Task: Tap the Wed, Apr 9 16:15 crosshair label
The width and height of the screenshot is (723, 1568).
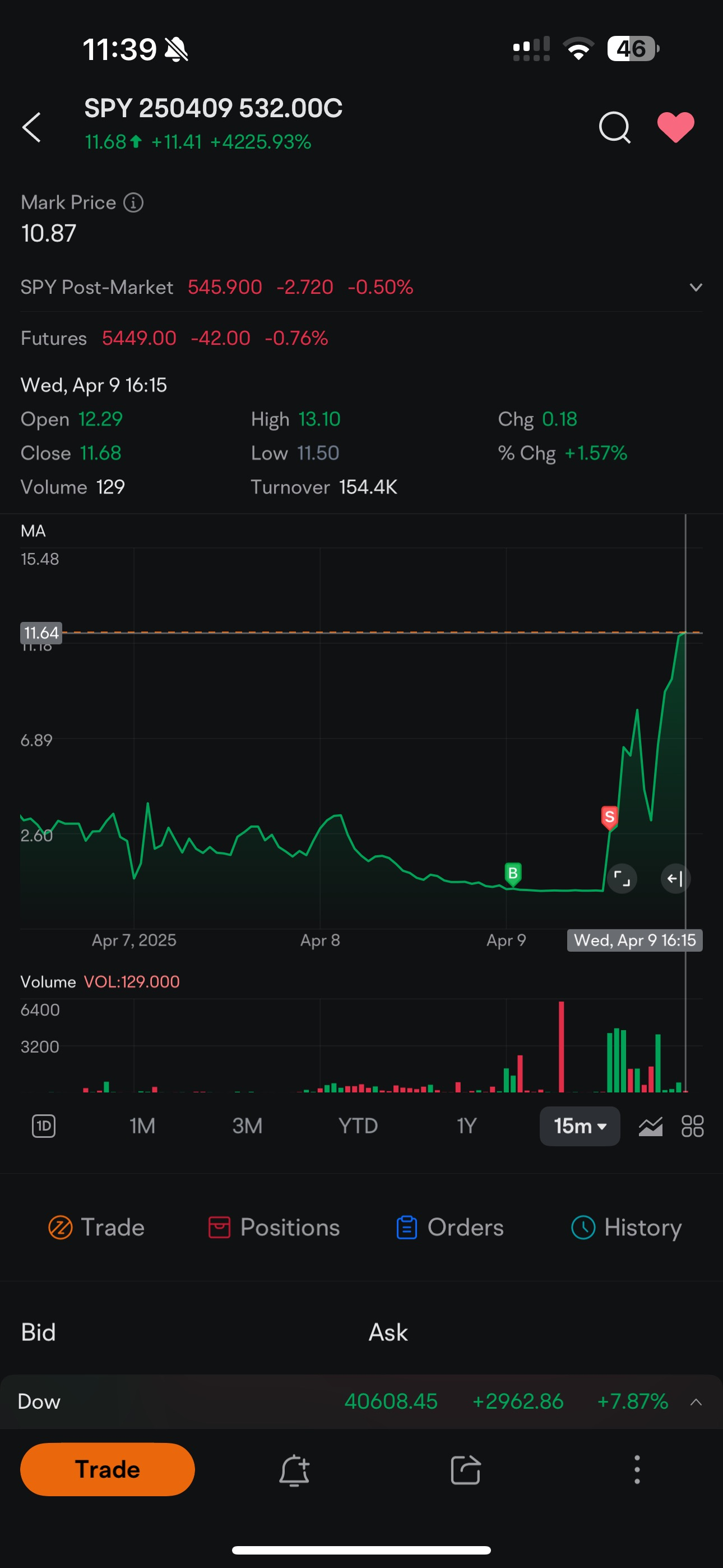Action: pos(635,940)
